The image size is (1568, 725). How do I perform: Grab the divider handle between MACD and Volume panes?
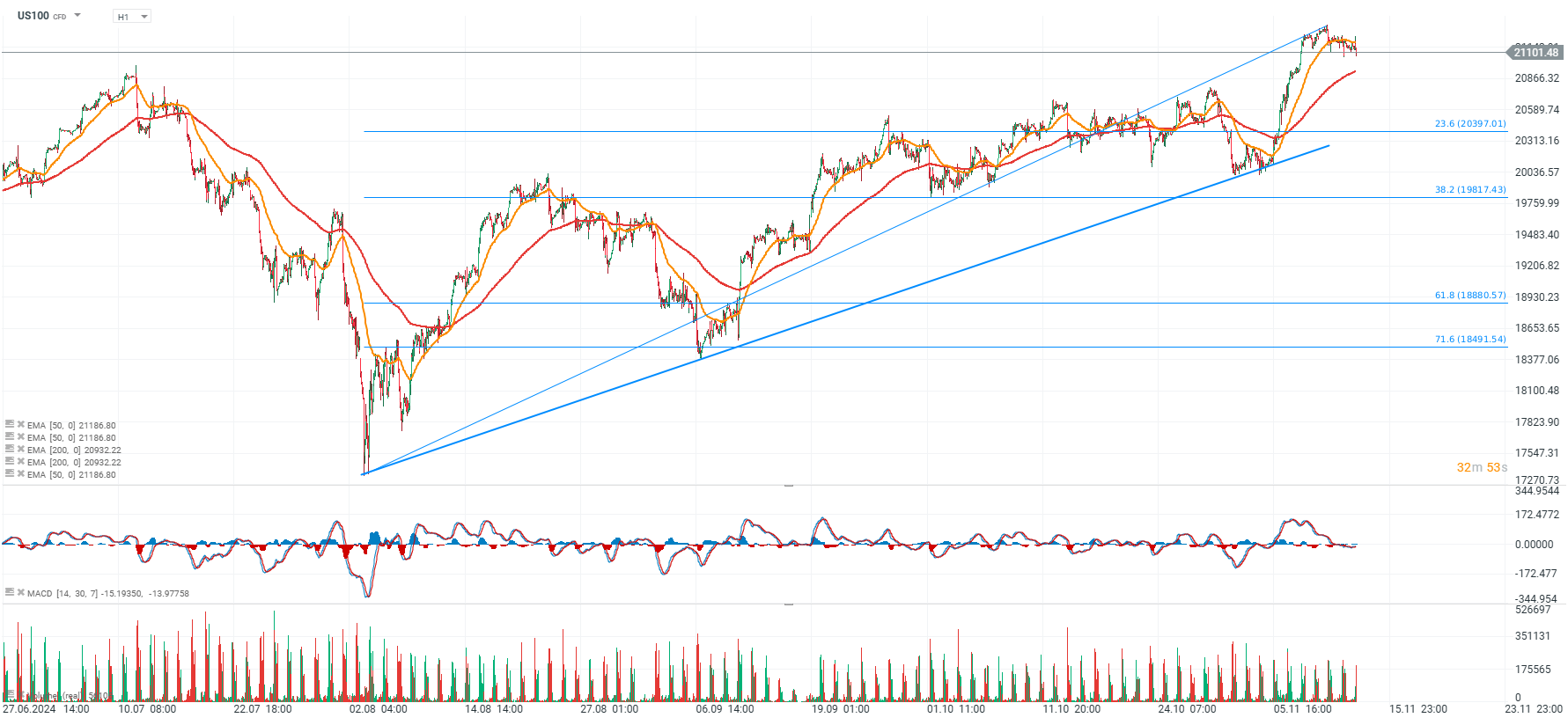pos(789,604)
